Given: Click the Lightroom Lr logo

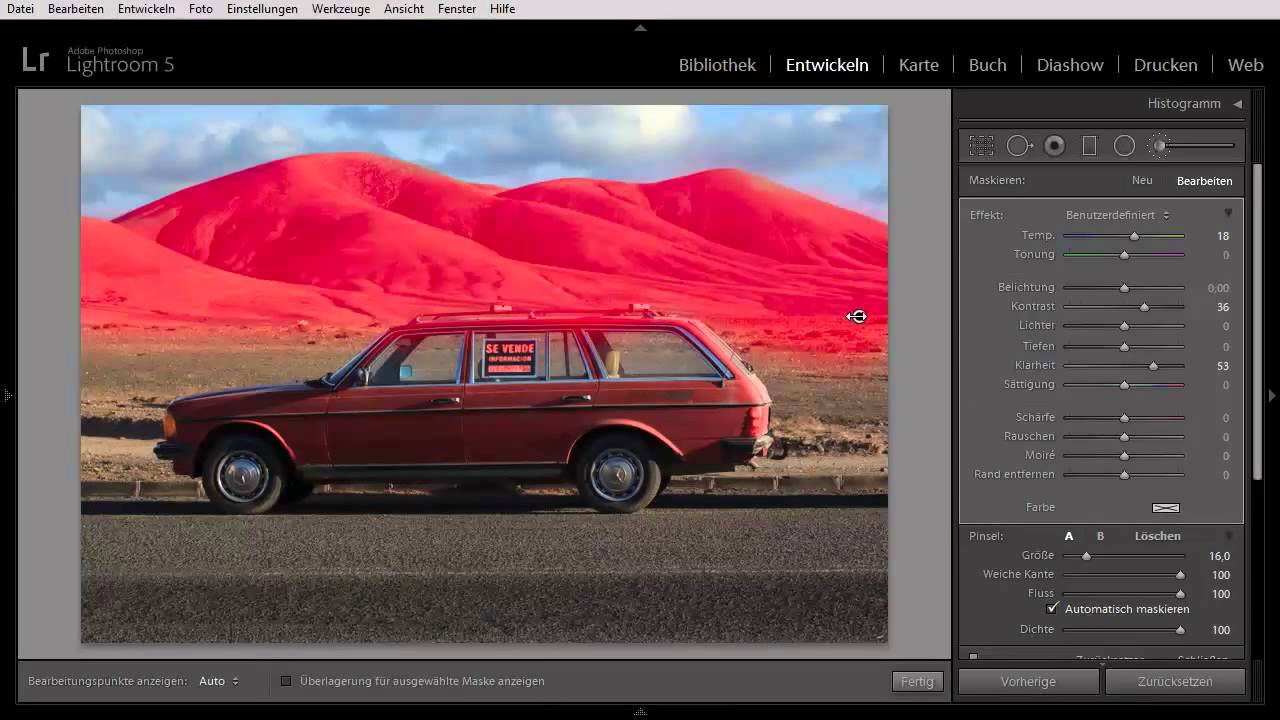Looking at the screenshot, I should click(35, 60).
